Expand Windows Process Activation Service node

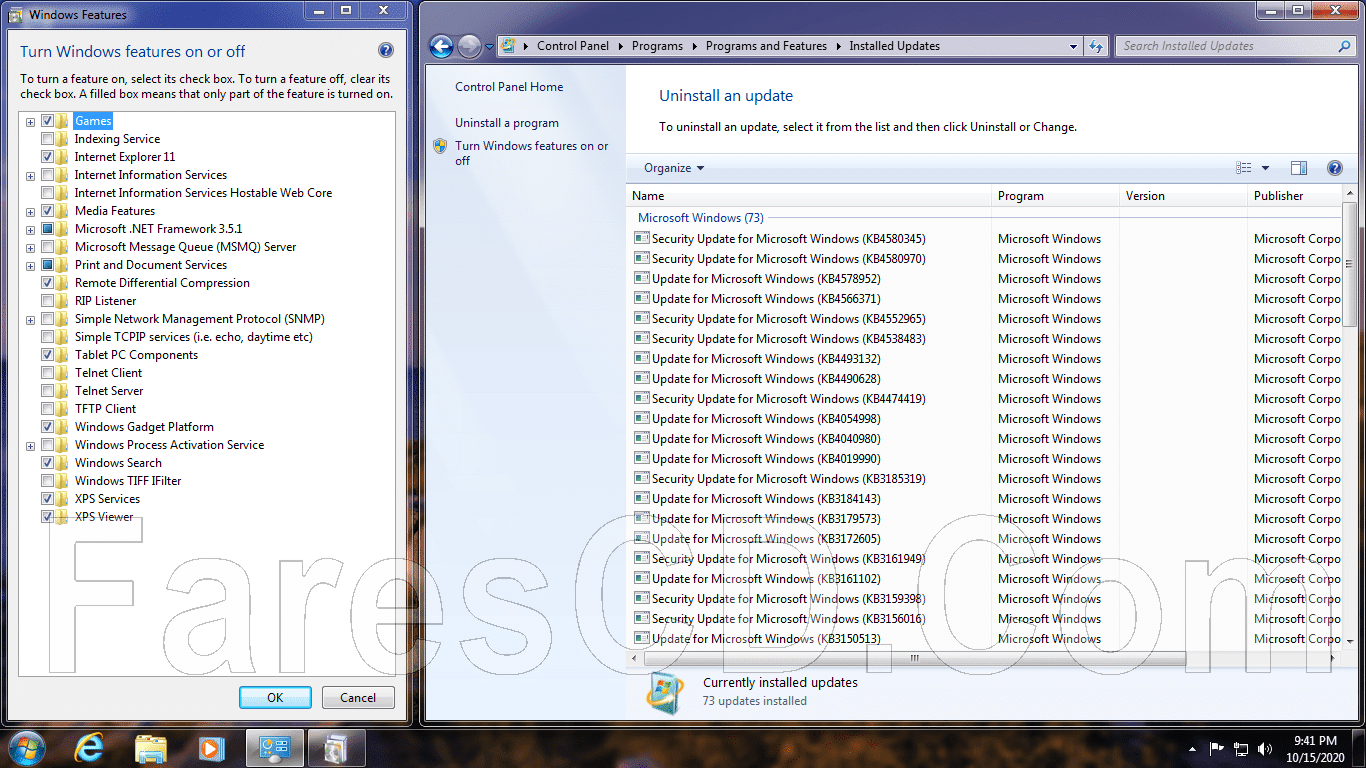31,445
